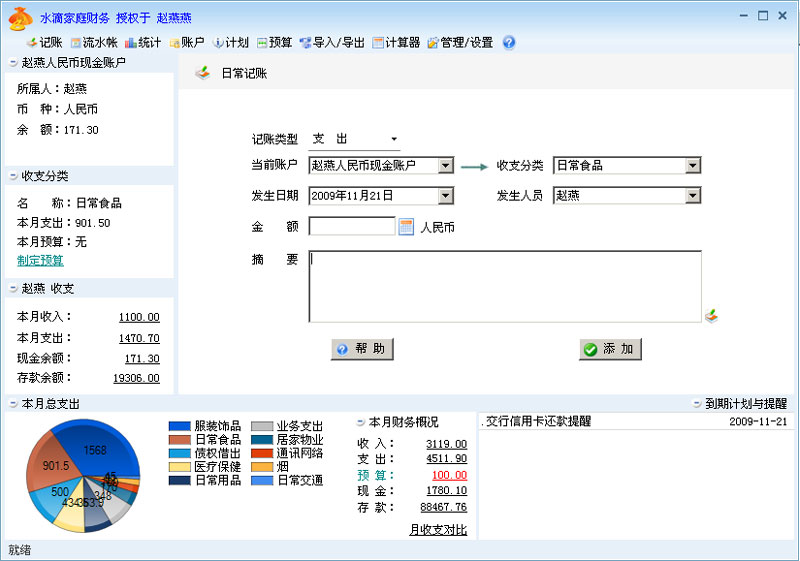Click the 支出 value 4511.90
800x561 pixels.
click(x=446, y=458)
